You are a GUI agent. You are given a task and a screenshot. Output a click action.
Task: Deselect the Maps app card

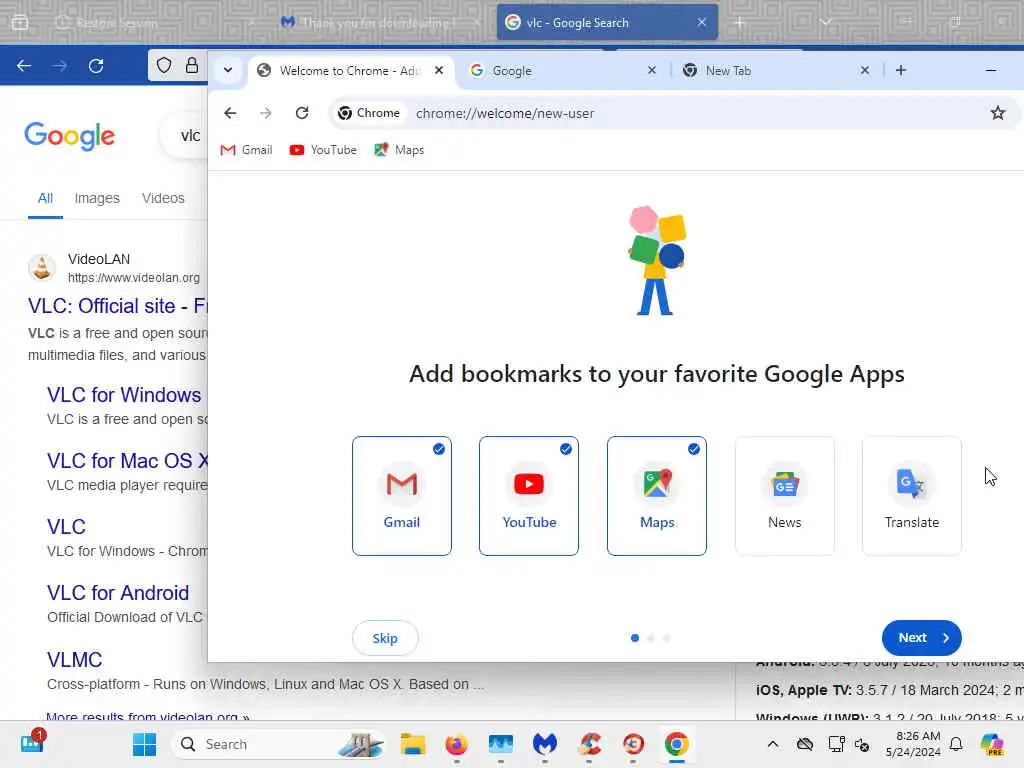(657, 496)
